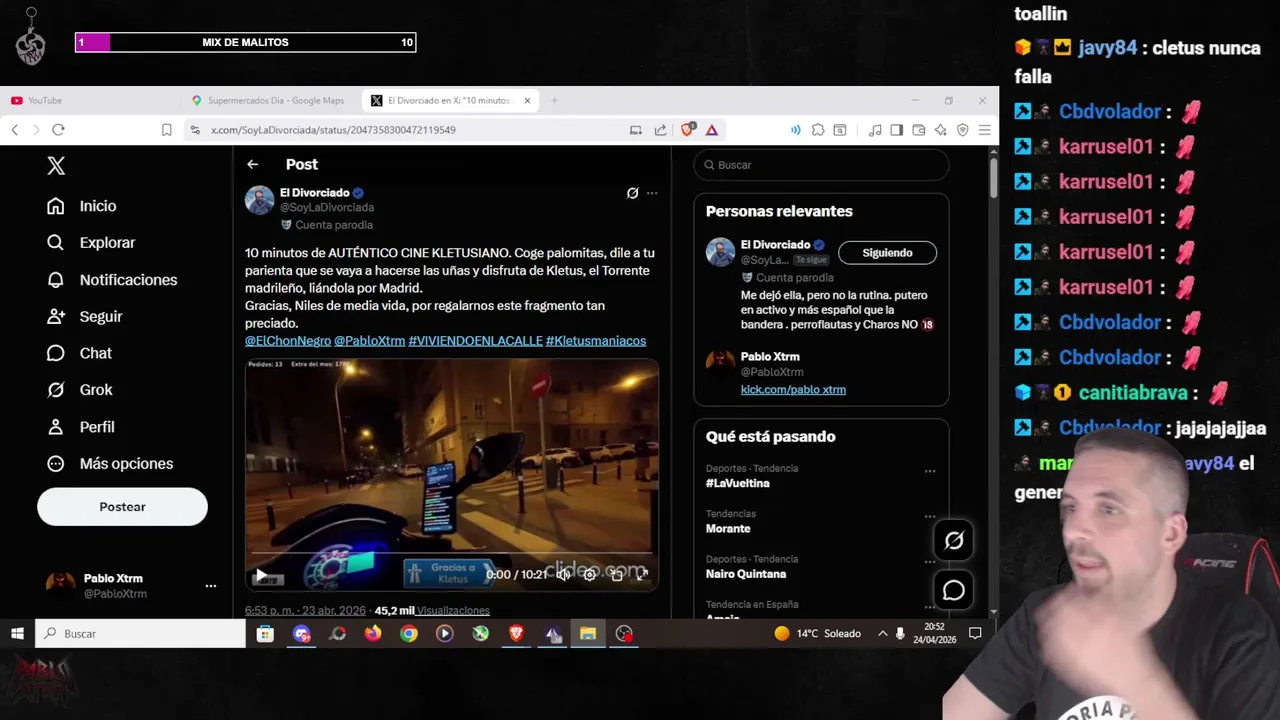Screen dimensions: 1280x720
Task: Toggle picture-in-picture on the video
Action: point(616,574)
